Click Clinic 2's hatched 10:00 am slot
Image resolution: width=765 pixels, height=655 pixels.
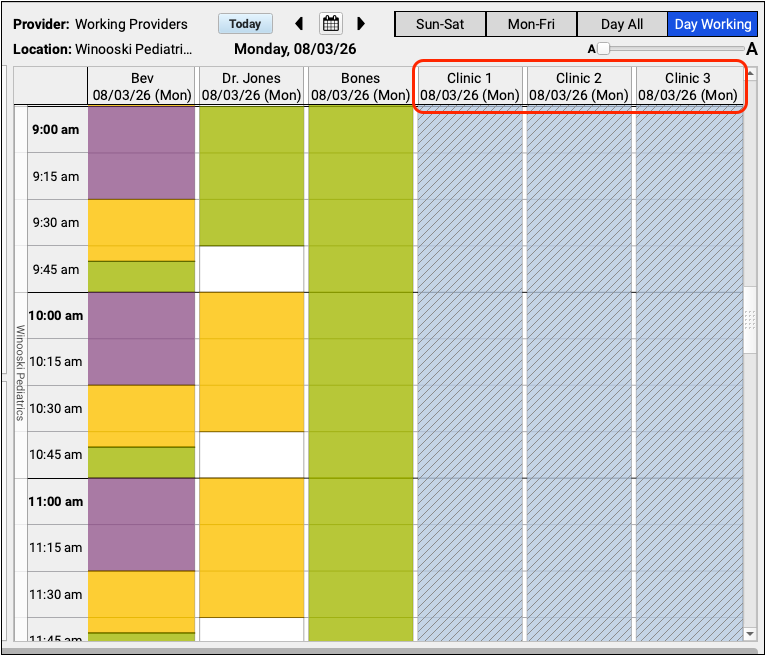click(x=579, y=316)
